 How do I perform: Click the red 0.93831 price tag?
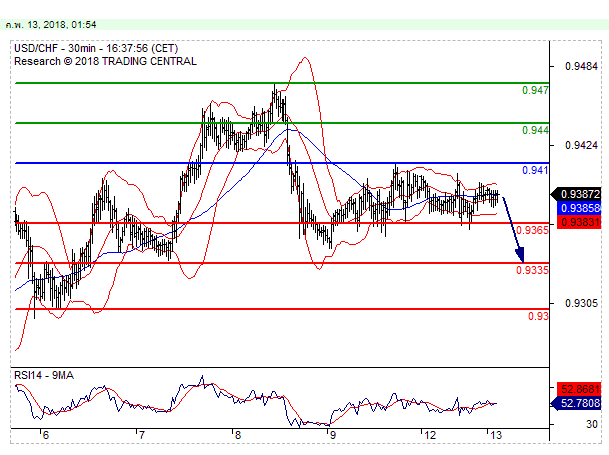click(x=579, y=222)
